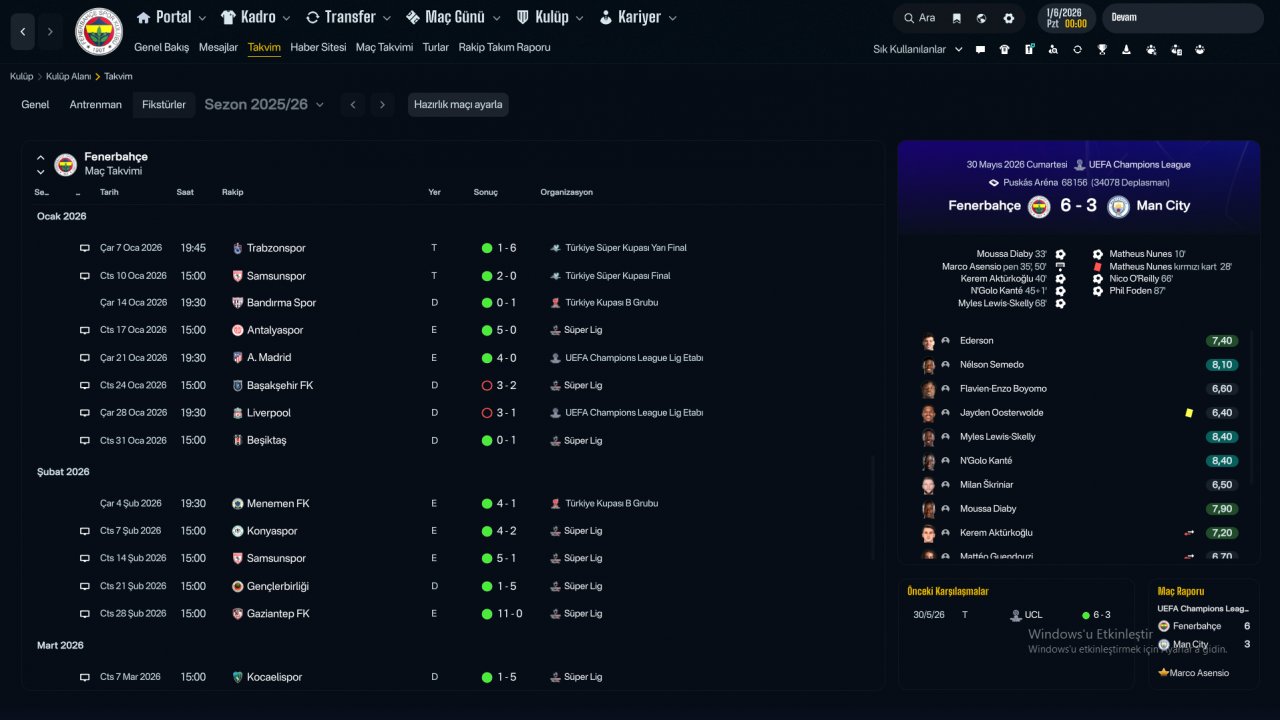This screenshot has height=720, width=1280.
Task: Open the scouting magnifier shortcut icon
Action: [1053, 49]
